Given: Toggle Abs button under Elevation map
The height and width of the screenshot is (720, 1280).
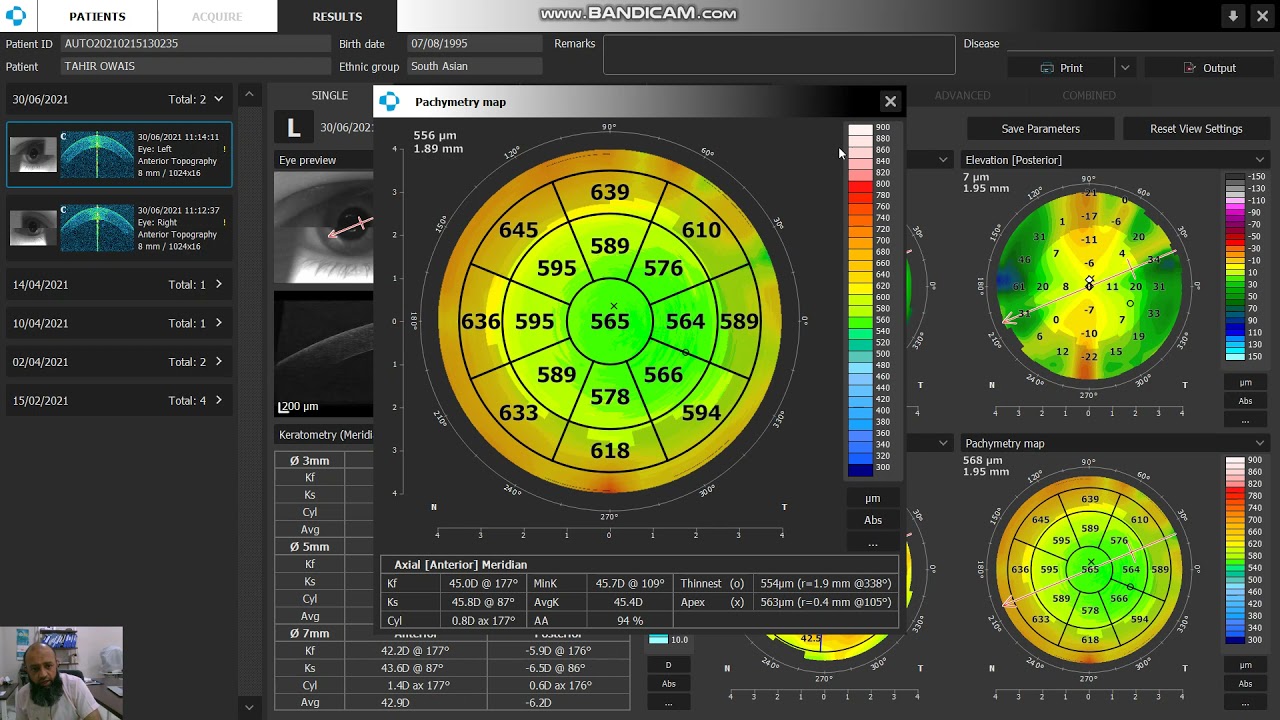Looking at the screenshot, I should tap(1245, 401).
